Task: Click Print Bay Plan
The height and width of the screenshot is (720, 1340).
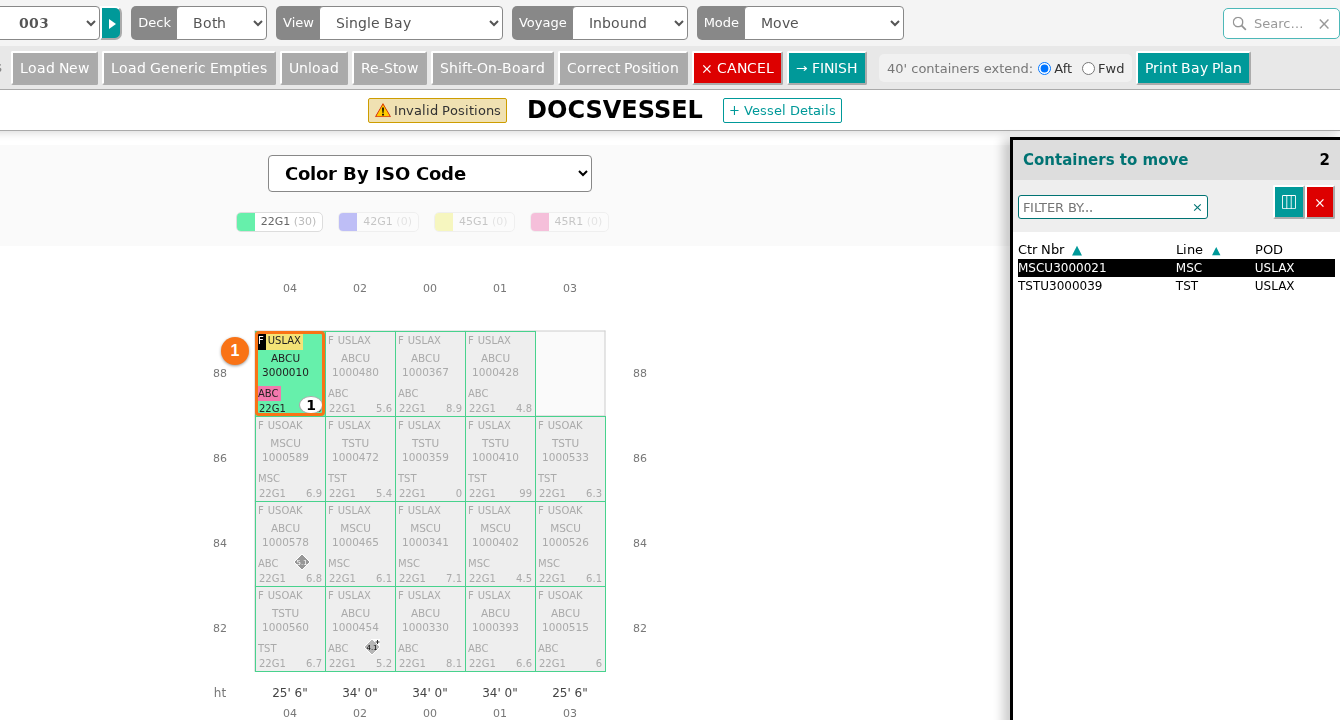Action: point(1193,68)
